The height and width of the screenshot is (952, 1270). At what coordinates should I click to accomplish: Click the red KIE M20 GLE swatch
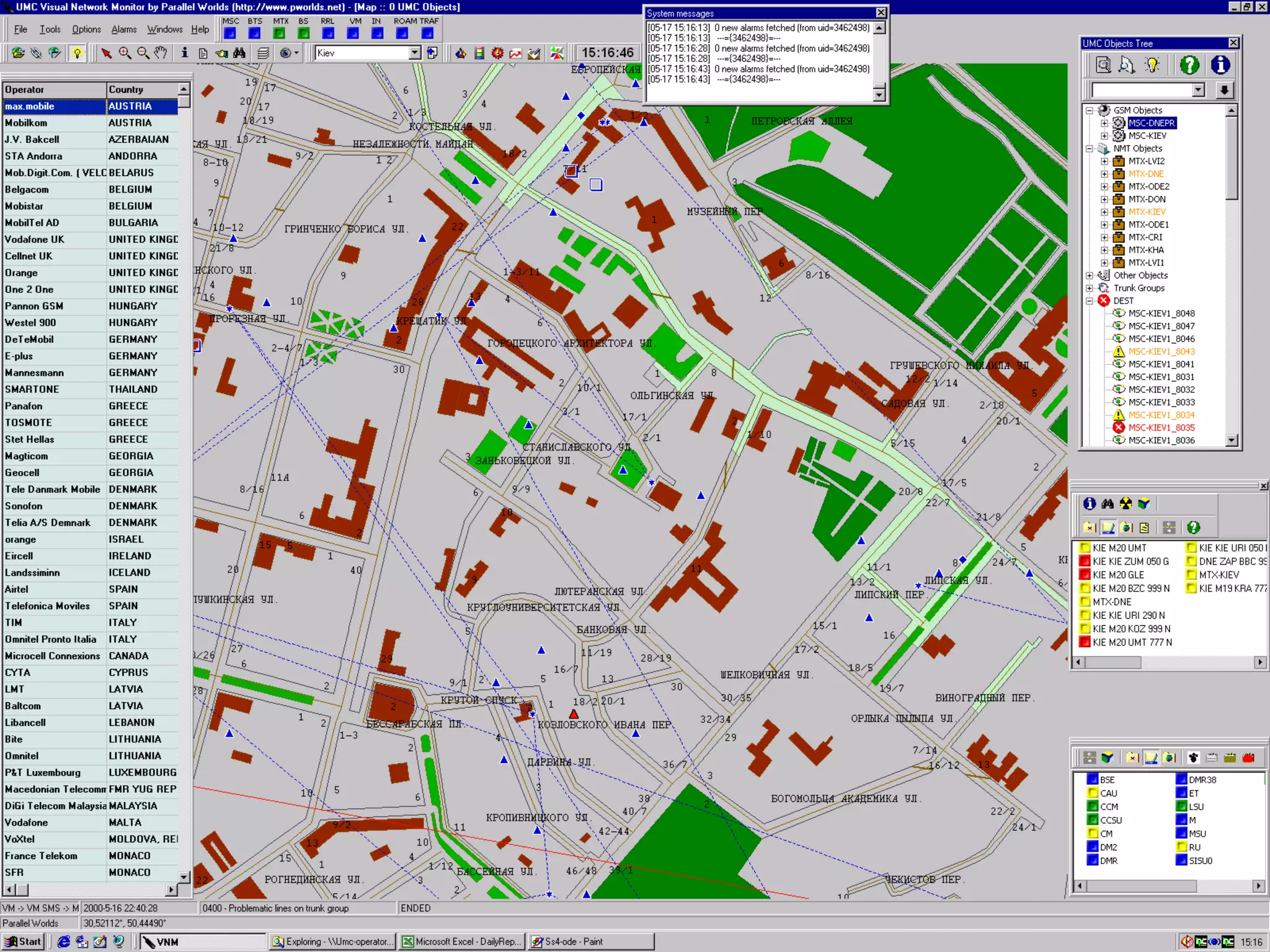(1085, 575)
